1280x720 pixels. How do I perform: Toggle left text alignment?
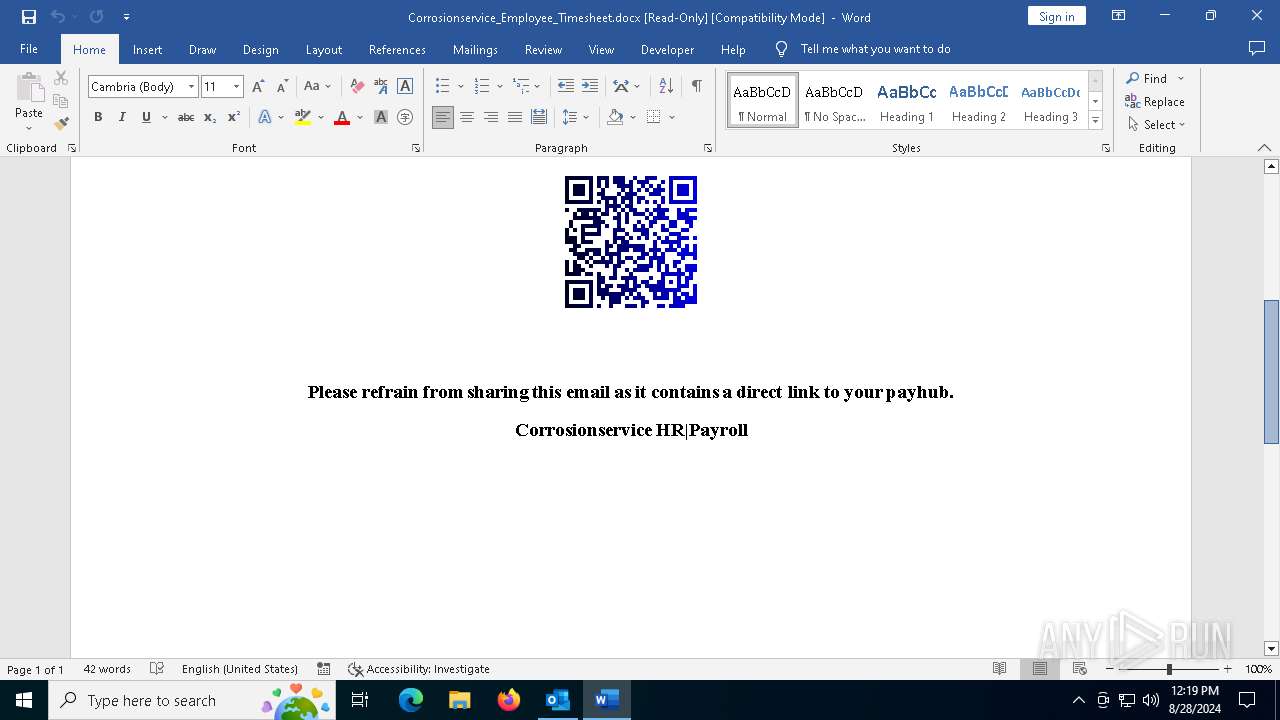(x=443, y=118)
